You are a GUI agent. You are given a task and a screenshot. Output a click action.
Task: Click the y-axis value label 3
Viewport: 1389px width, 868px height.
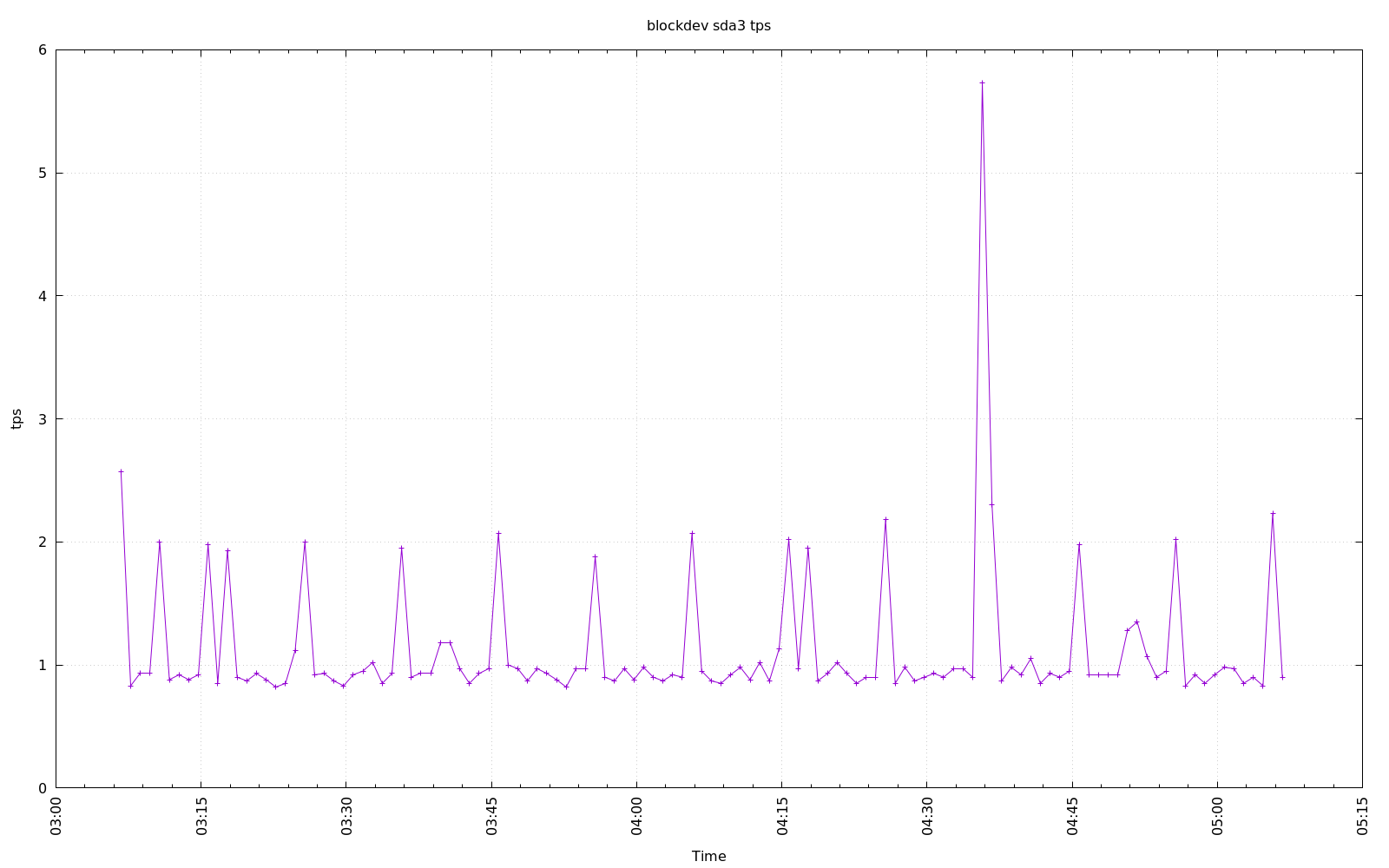(x=42, y=419)
